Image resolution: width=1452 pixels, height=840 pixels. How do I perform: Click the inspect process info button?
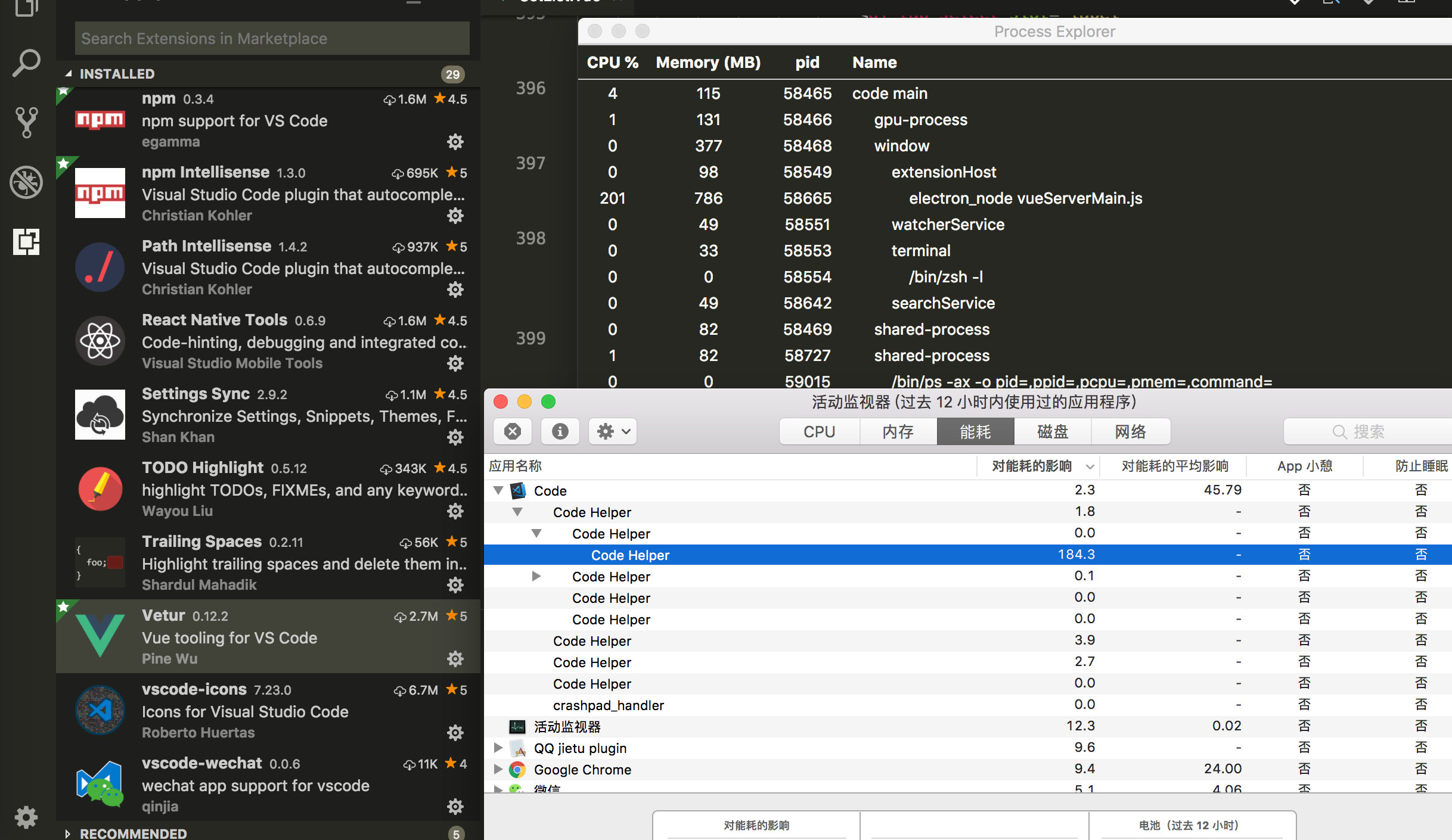(x=560, y=431)
